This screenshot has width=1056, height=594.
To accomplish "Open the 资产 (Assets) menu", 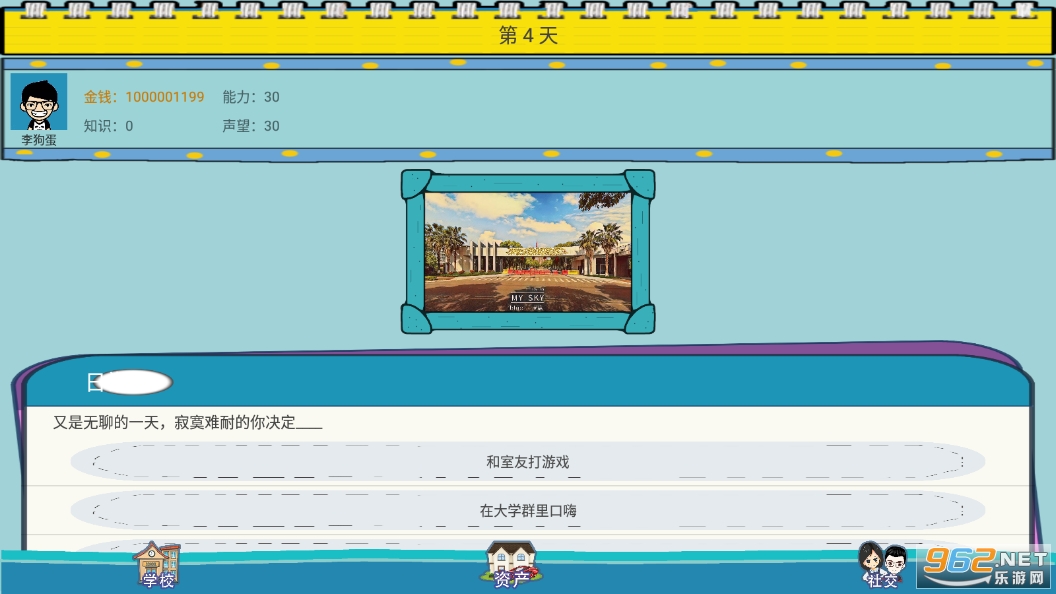I will tap(511, 564).
